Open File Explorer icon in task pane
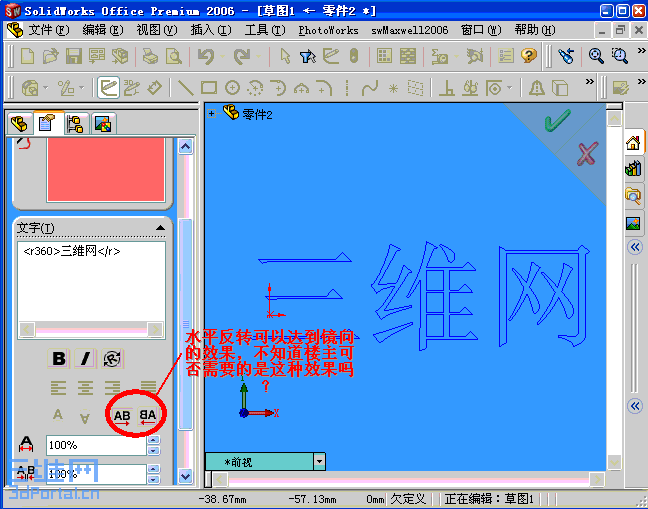Screen dimensions: 648x509 tap(633, 195)
